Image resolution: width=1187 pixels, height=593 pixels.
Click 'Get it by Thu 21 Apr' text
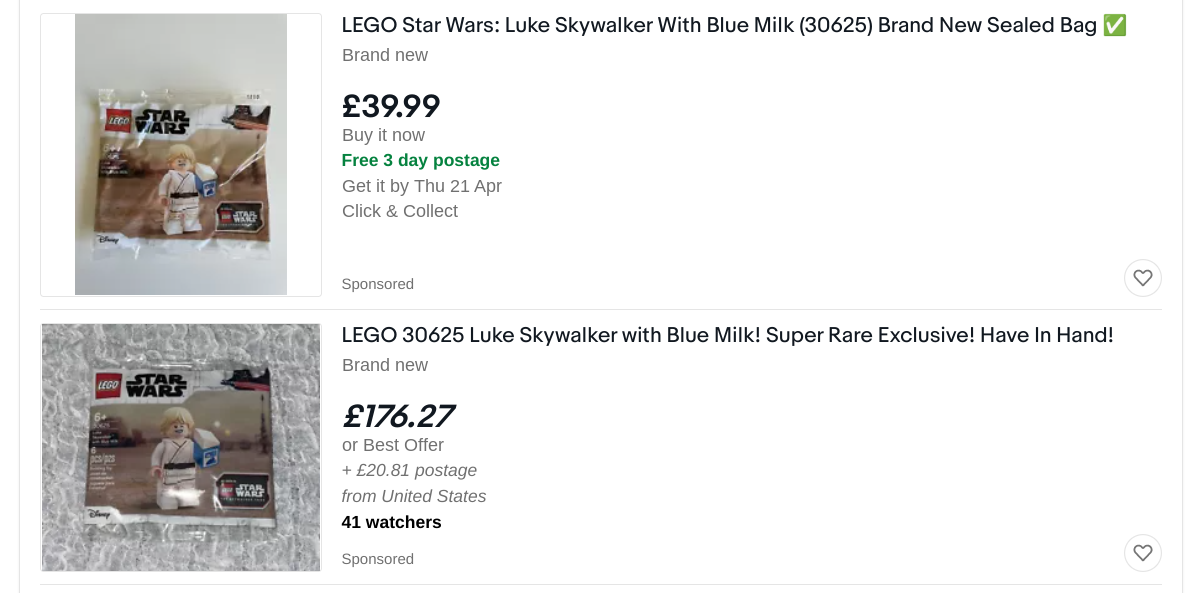(422, 186)
